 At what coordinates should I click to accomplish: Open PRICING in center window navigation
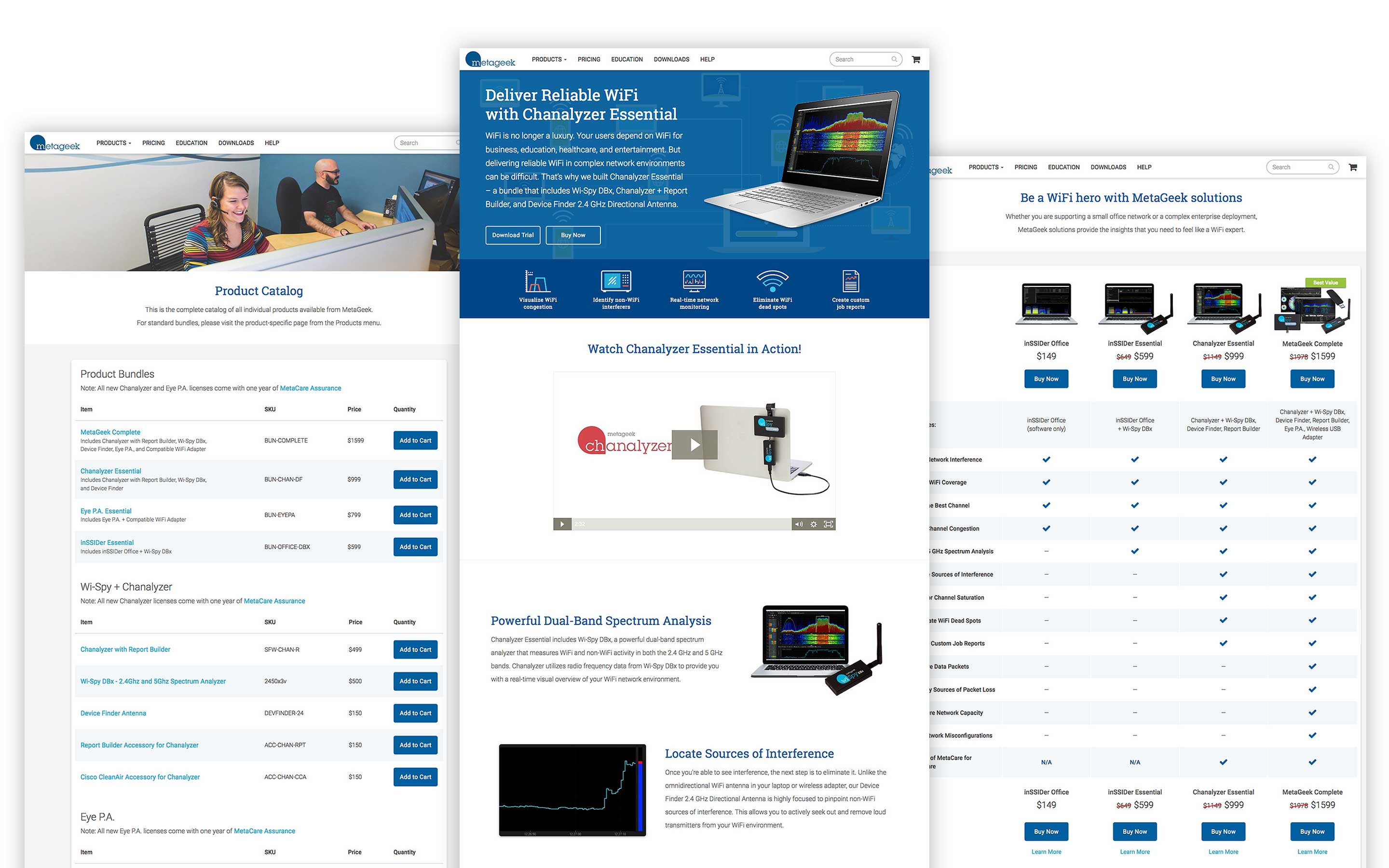(x=589, y=59)
